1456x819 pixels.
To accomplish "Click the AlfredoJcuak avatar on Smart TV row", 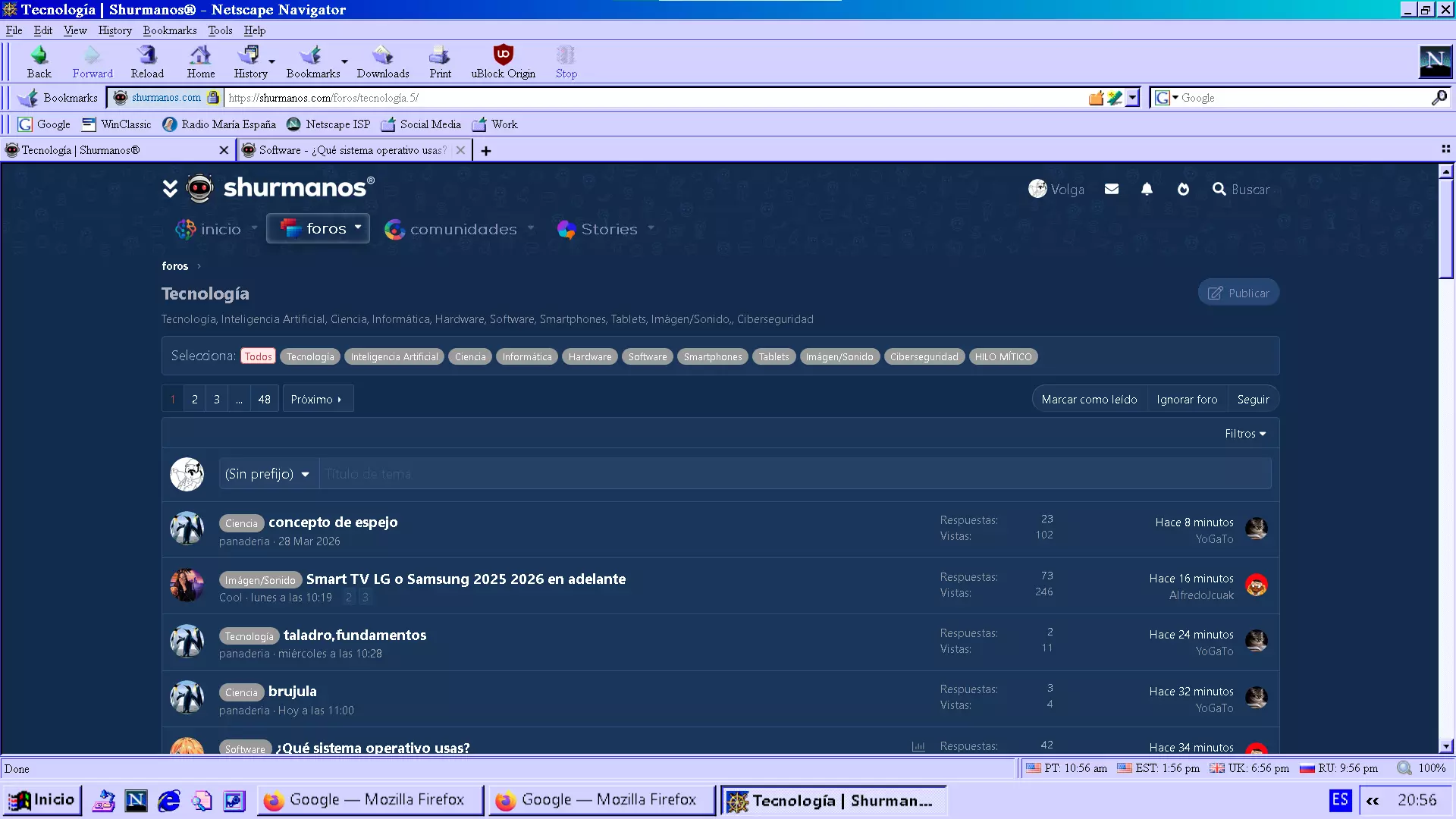I will [x=1257, y=585].
